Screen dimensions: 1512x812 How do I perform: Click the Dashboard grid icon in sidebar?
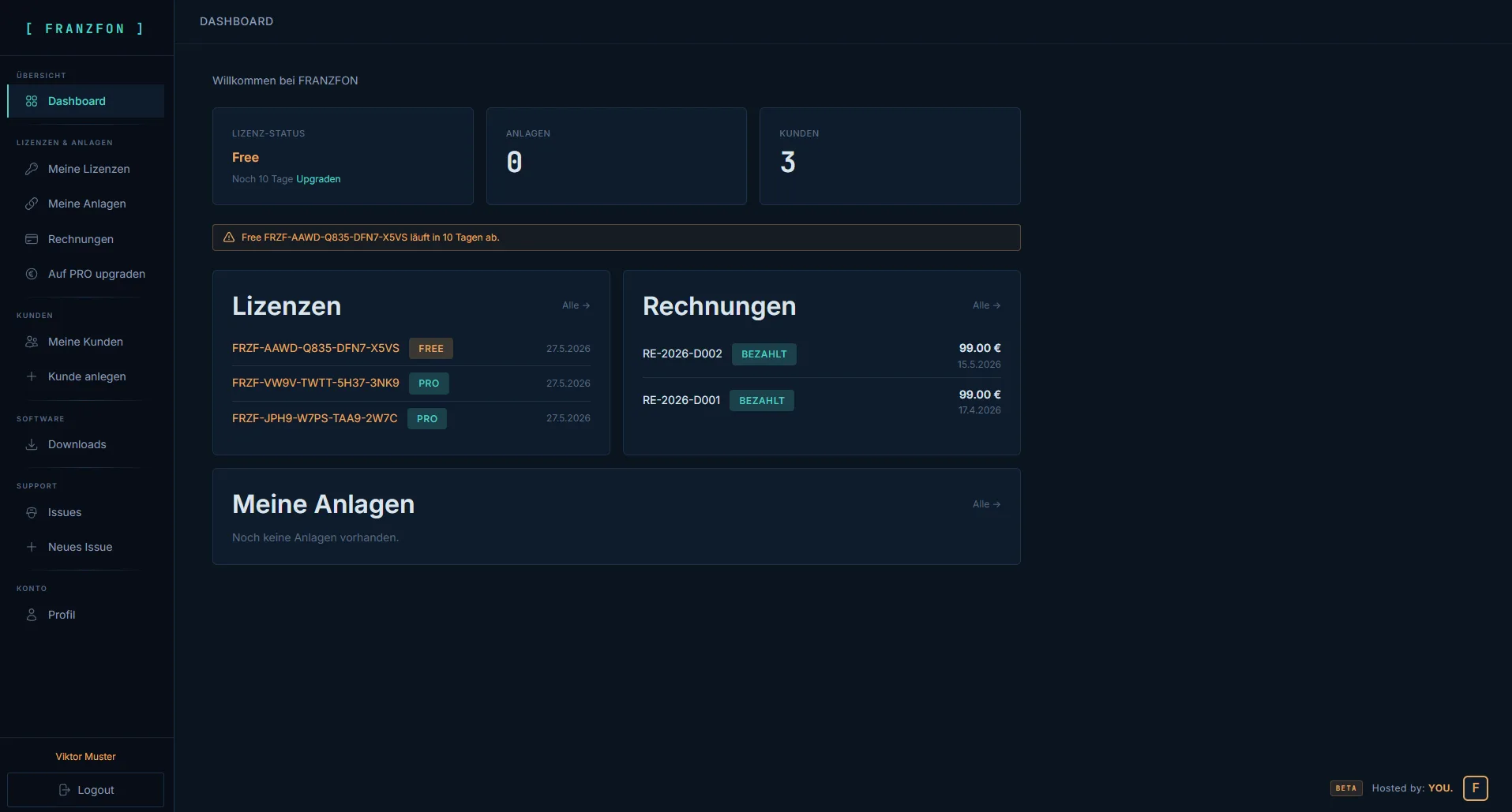[x=32, y=101]
